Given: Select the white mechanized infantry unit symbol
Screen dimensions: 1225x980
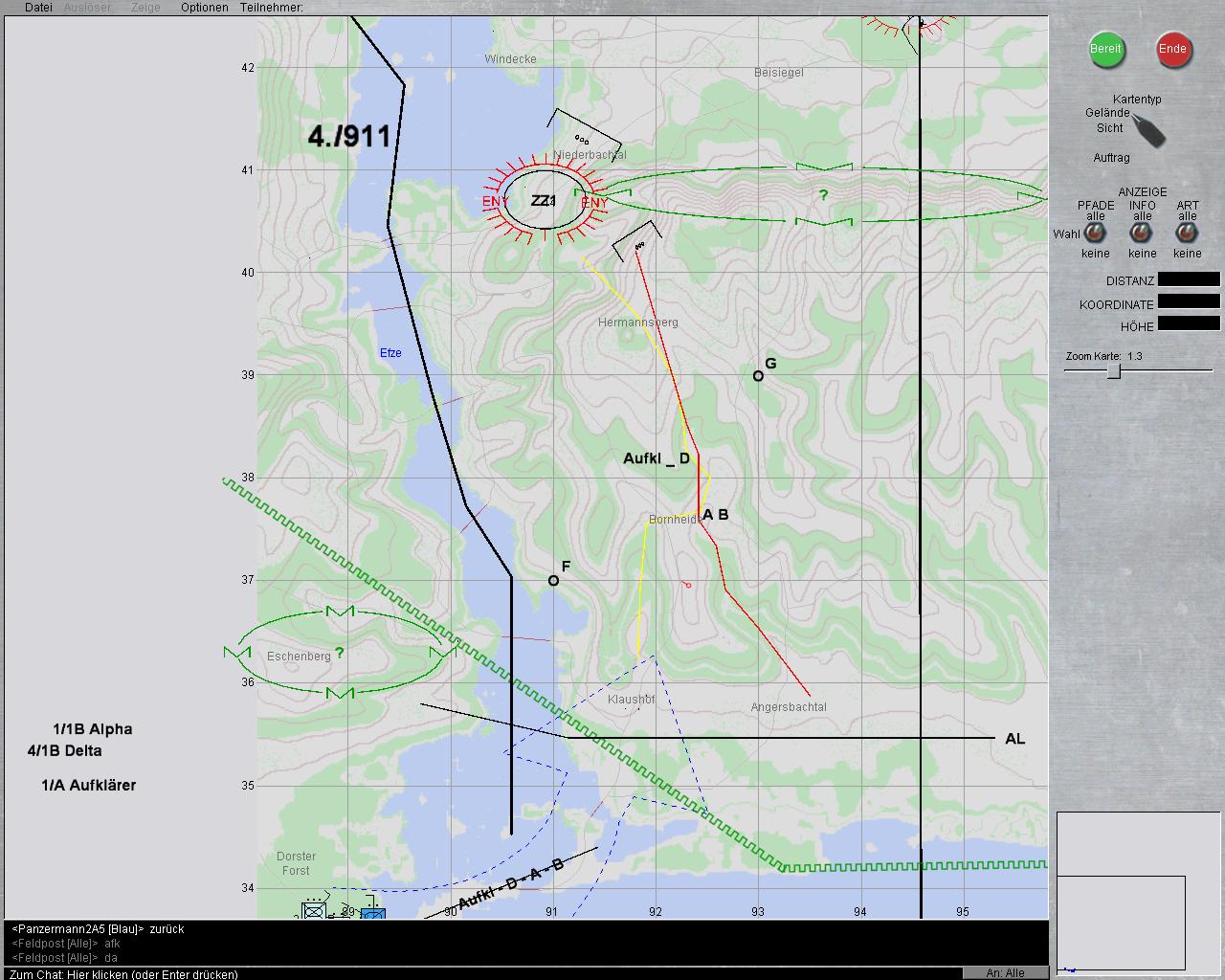Looking at the screenshot, I should pos(314,910).
